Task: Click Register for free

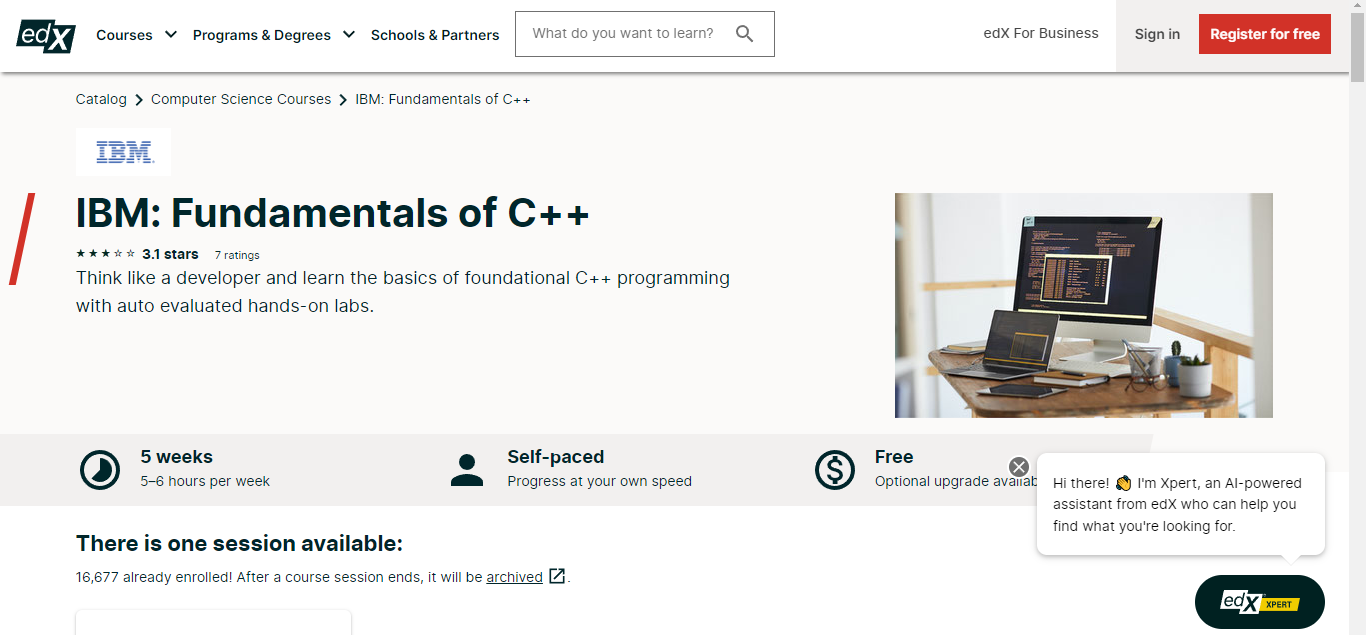Action: click(x=1265, y=34)
